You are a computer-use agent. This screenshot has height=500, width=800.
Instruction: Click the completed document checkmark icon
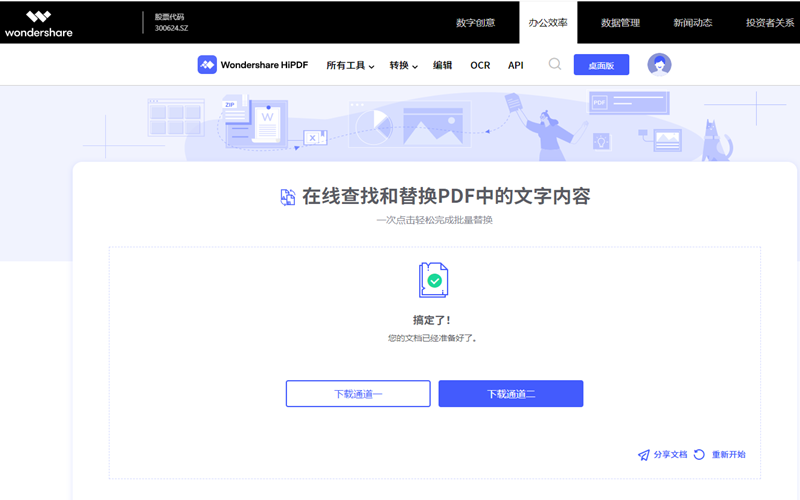click(433, 280)
